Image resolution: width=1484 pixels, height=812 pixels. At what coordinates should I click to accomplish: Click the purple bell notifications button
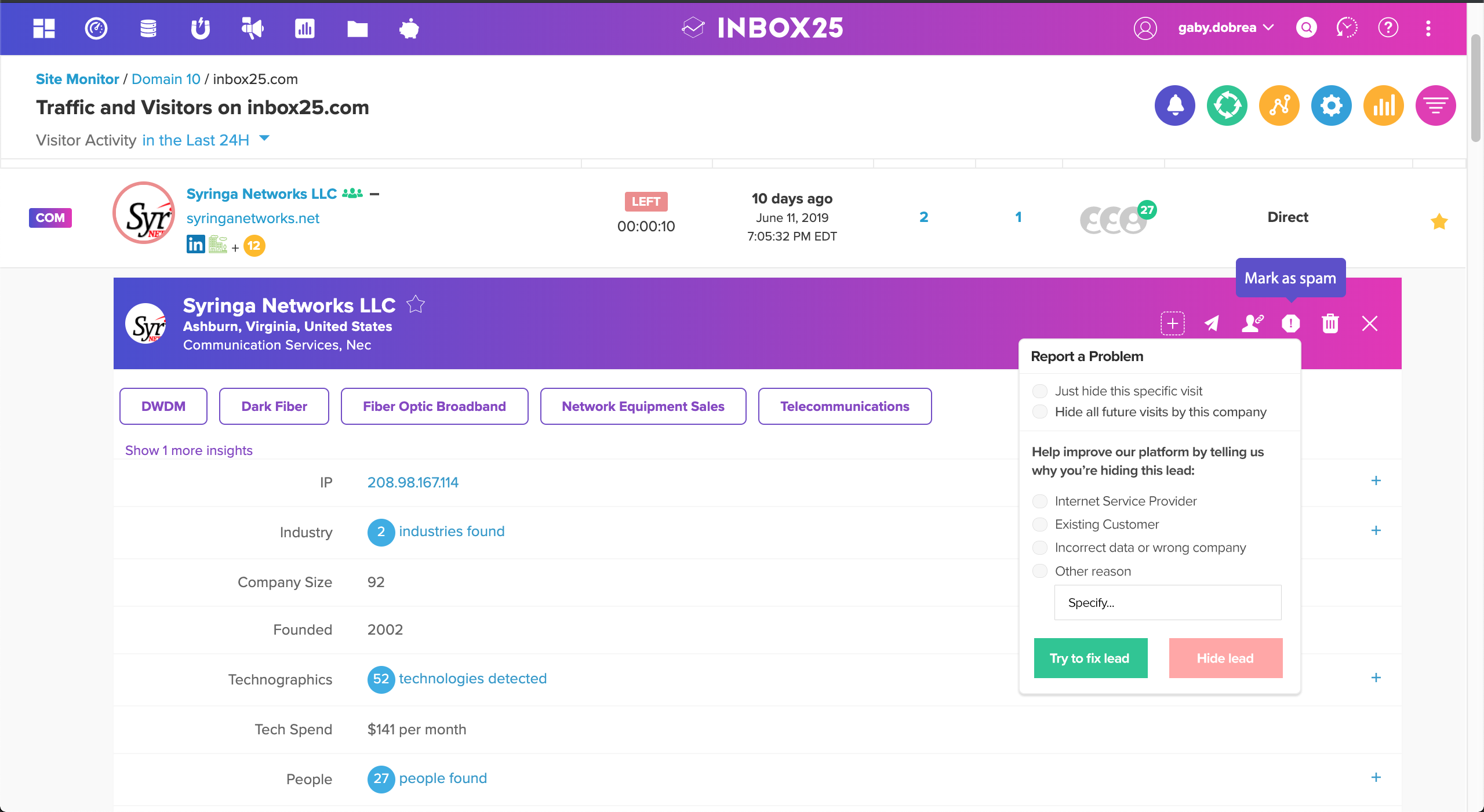tap(1175, 105)
